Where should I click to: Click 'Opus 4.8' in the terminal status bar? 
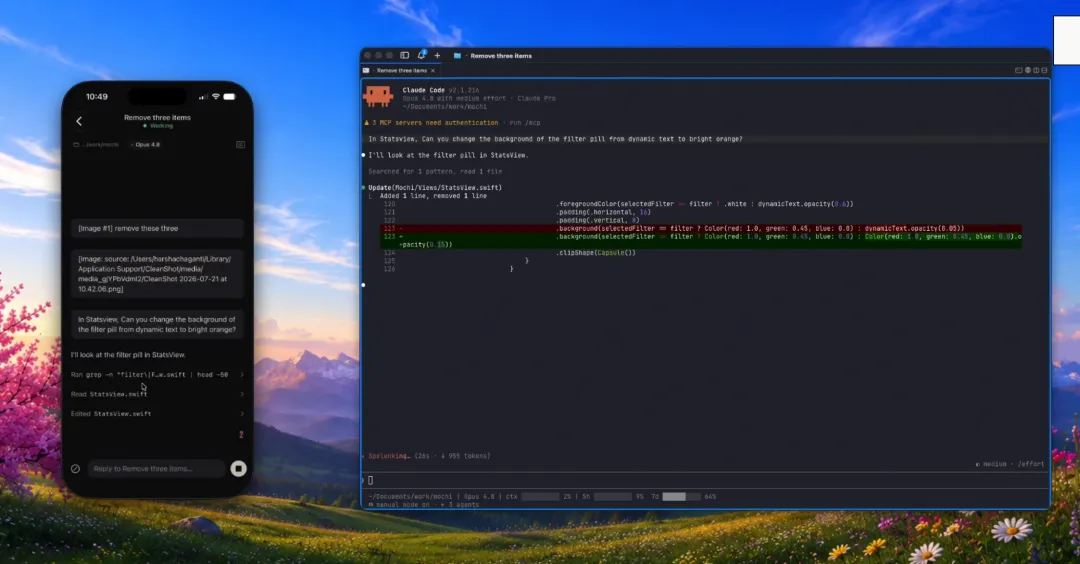479,497
